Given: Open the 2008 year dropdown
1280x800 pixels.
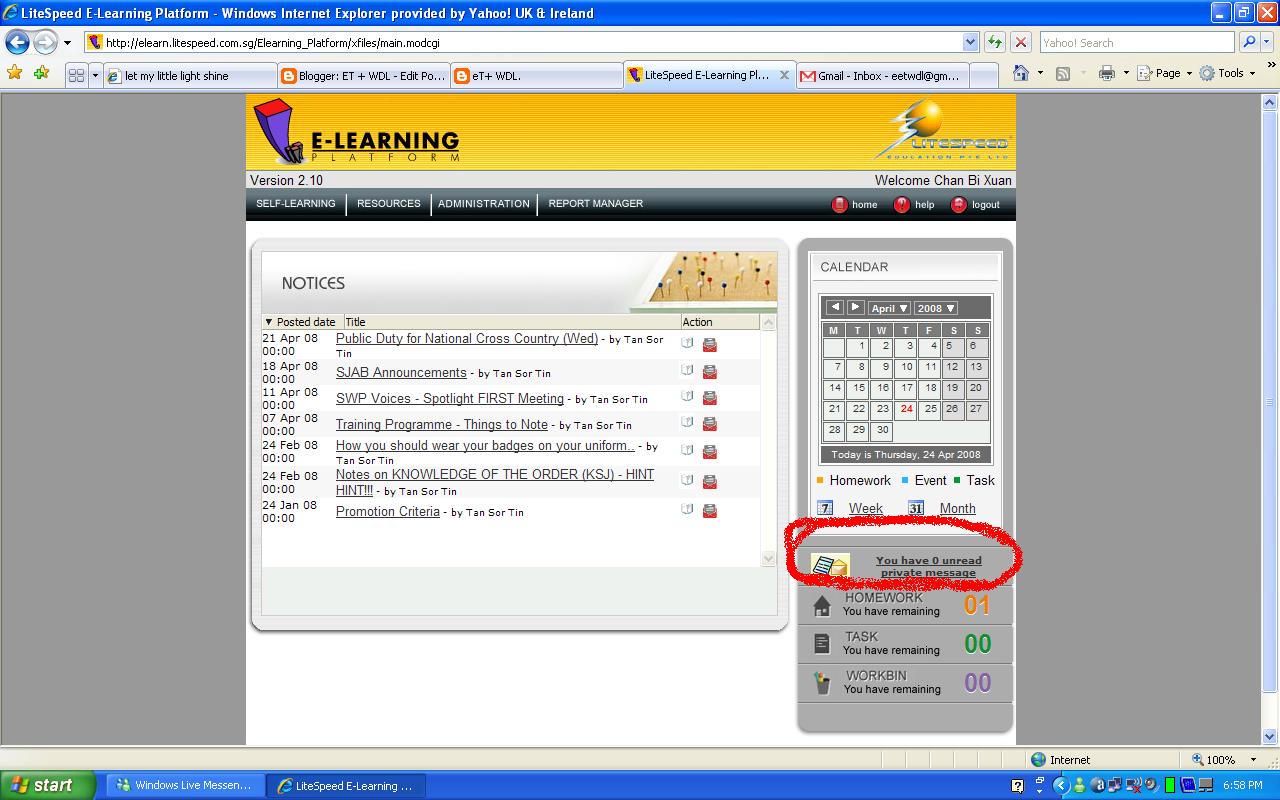Looking at the screenshot, I should pos(936,308).
